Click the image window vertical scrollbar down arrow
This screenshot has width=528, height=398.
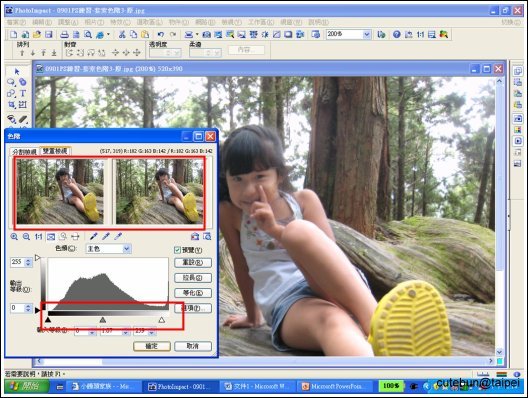499,352
